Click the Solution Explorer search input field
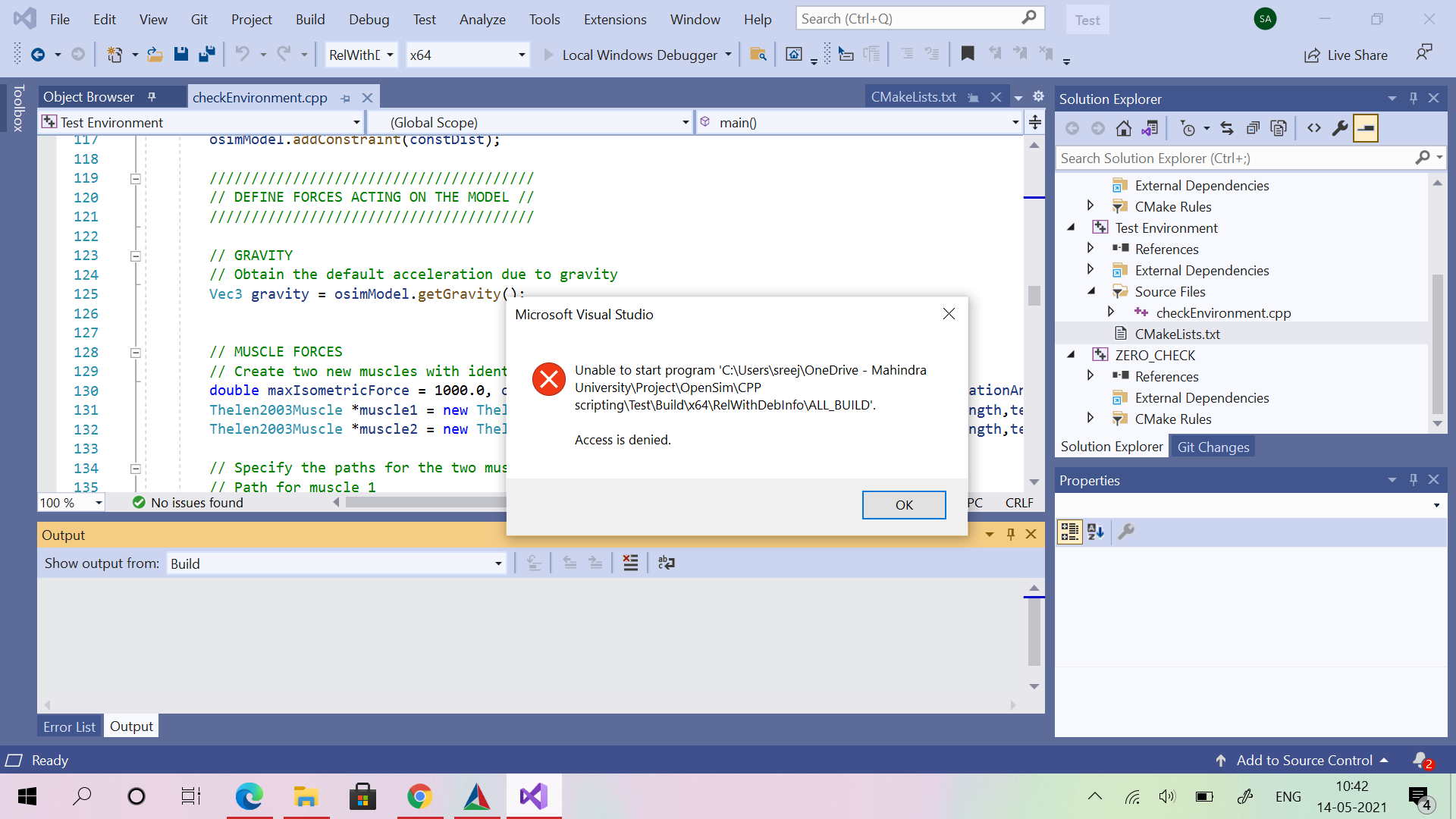 pyautogui.click(x=1240, y=158)
